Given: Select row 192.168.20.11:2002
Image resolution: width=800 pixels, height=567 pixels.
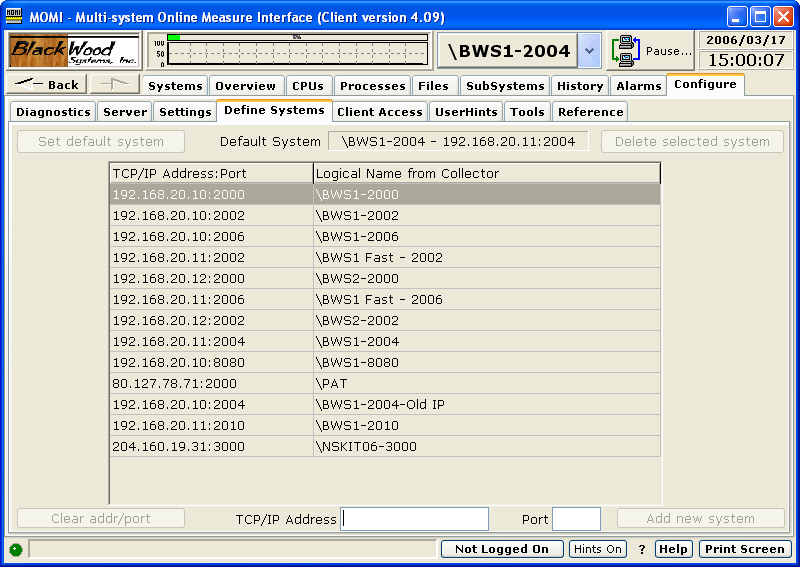Looking at the screenshot, I should pos(385,257).
